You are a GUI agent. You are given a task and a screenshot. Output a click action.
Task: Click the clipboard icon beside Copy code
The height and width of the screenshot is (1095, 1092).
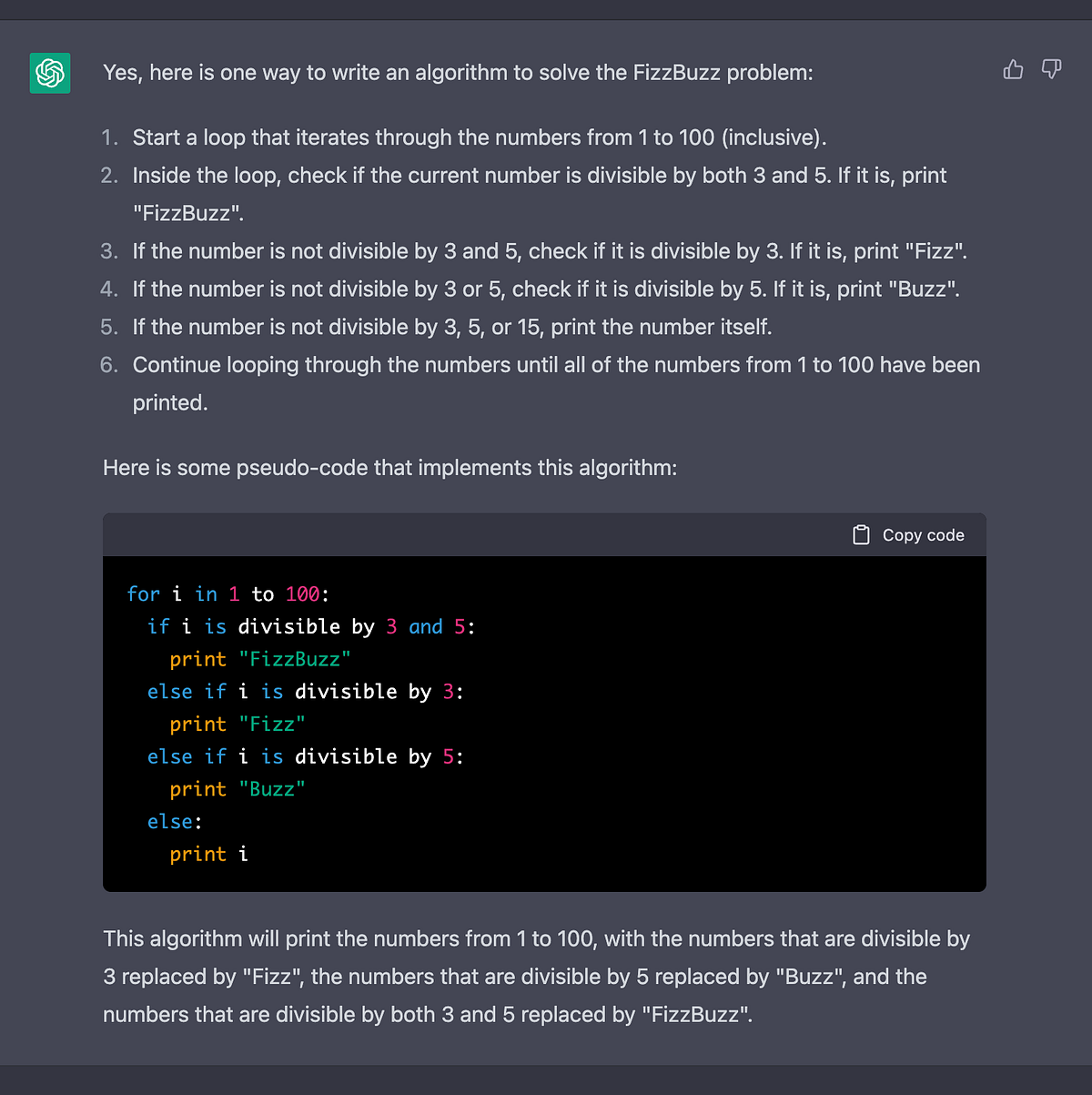[861, 534]
